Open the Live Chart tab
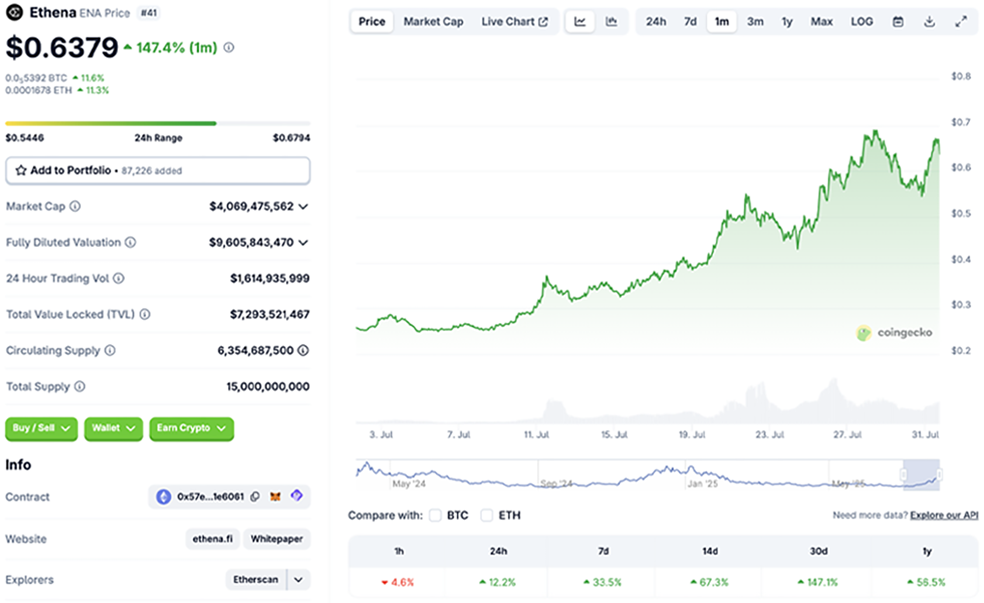This screenshot has width=984, height=603. (x=515, y=22)
